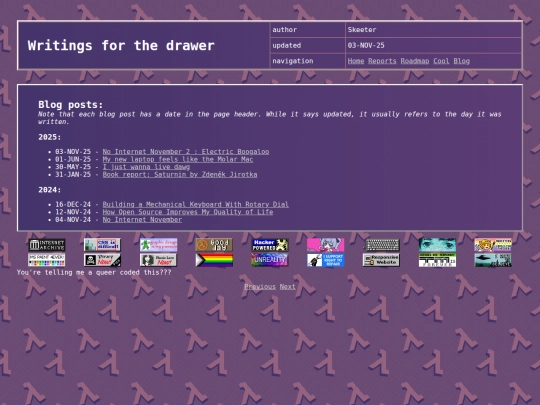Open the Reports navigation link
The width and height of the screenshot is (540, 405).
coord(382,61)
